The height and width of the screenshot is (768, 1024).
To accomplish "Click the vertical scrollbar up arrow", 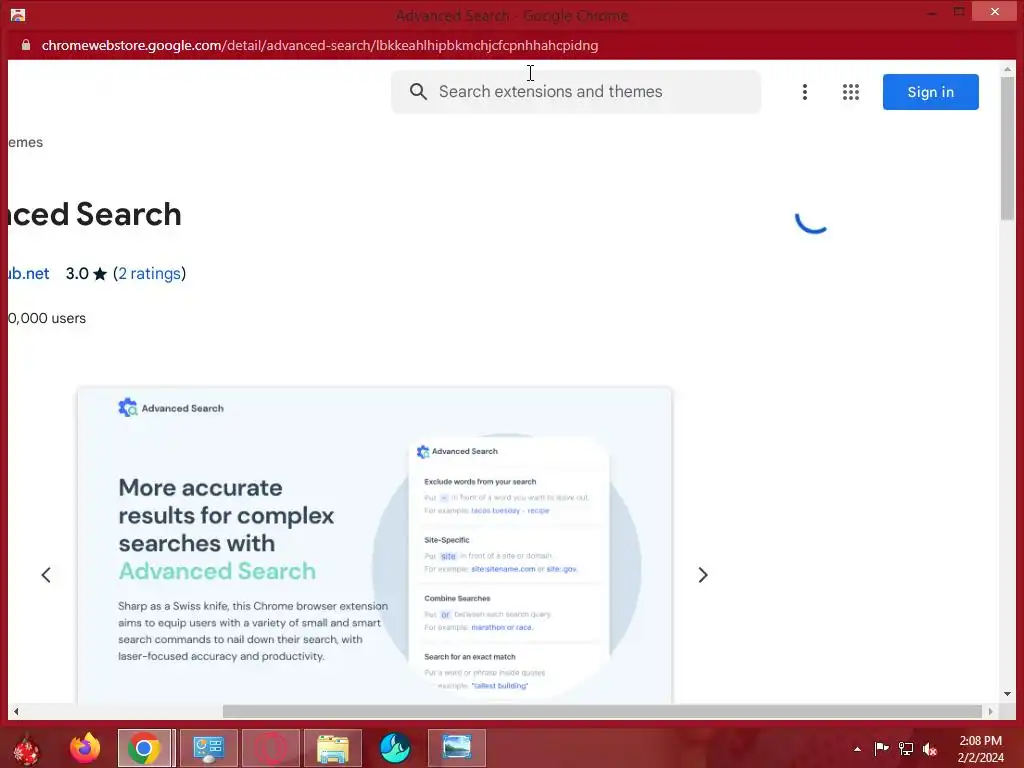I will 1007,69.
